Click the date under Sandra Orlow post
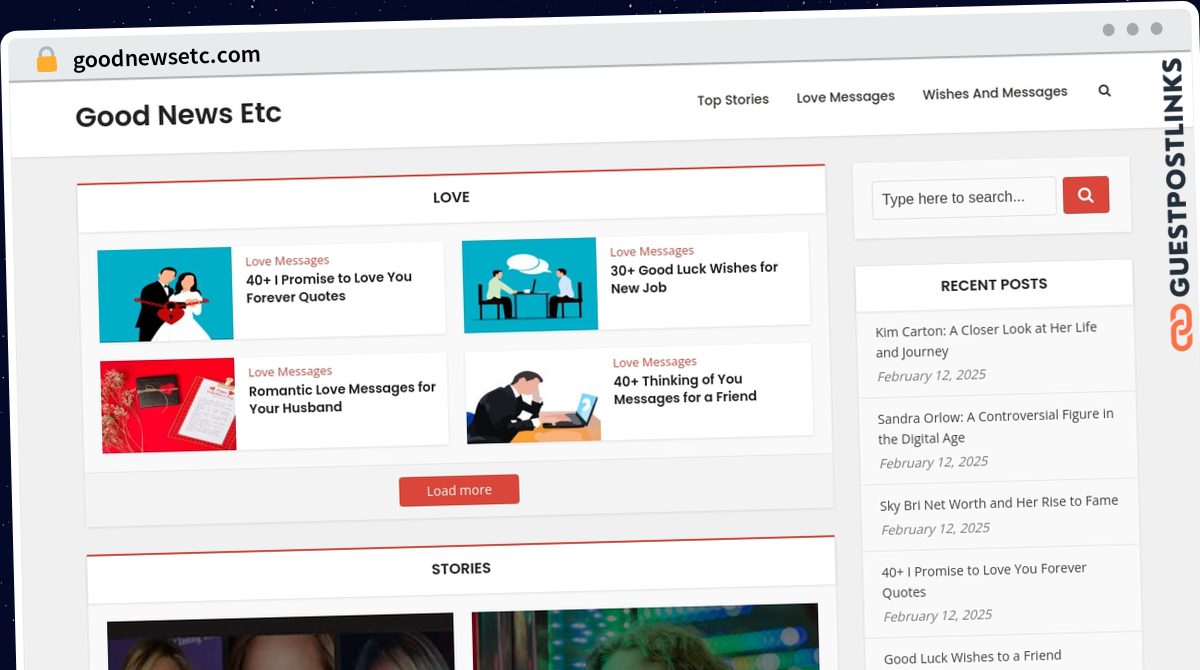The height and width of the screenshot is (670, 1200). point(933,462)
